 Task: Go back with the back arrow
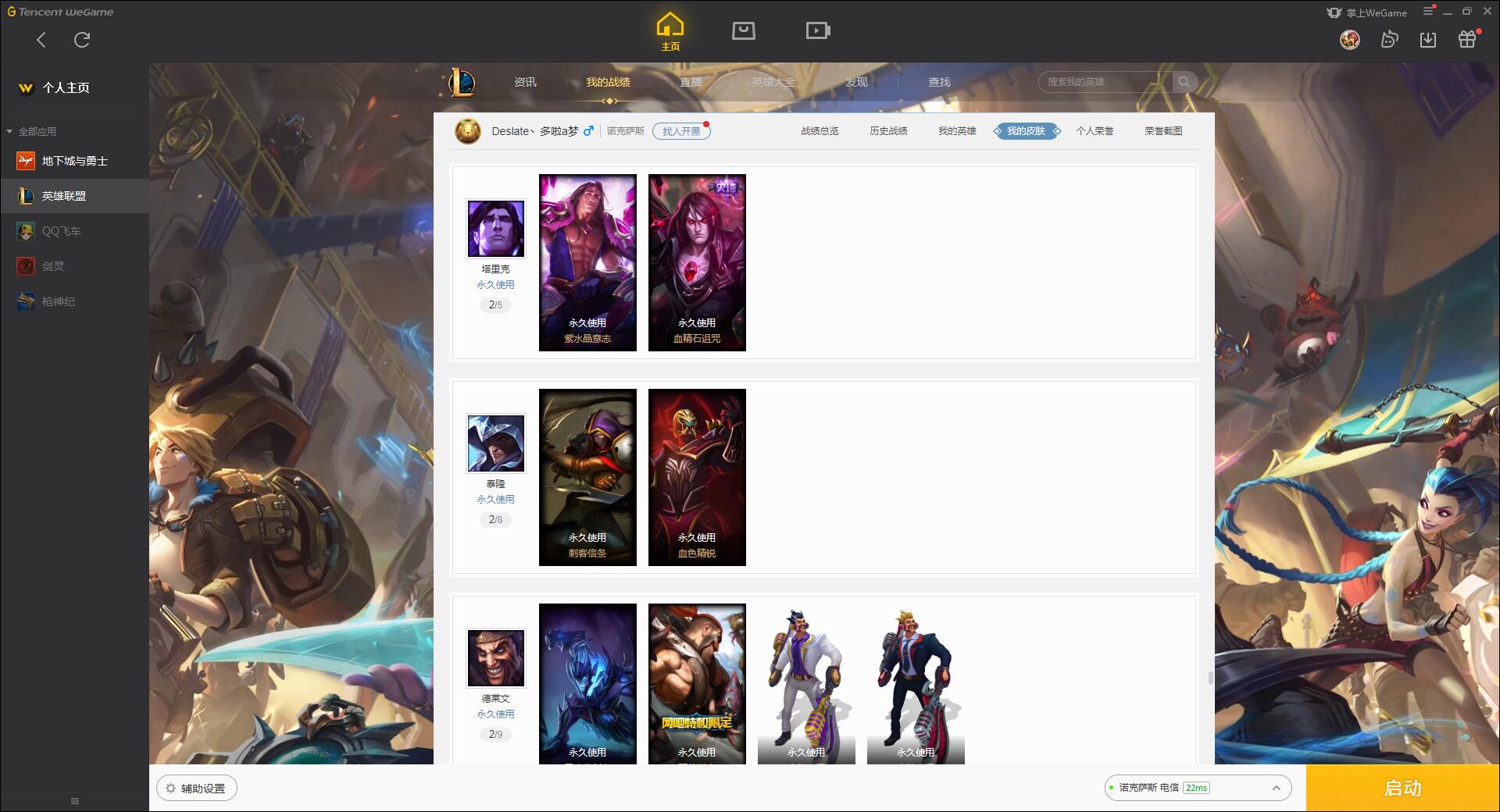coord(41,40)
